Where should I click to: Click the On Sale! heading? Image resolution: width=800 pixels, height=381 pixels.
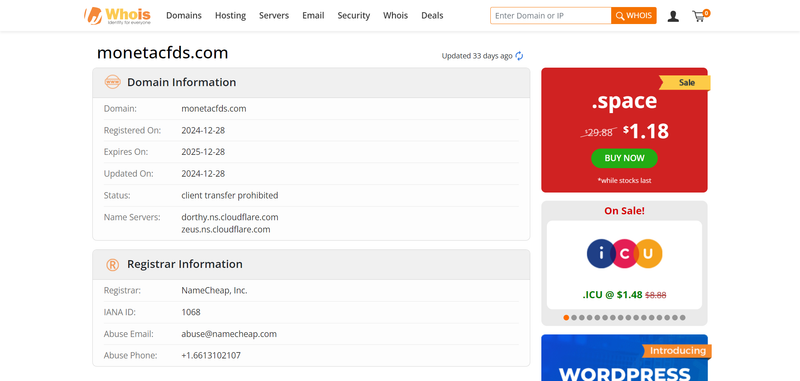[x=624, y=211]
